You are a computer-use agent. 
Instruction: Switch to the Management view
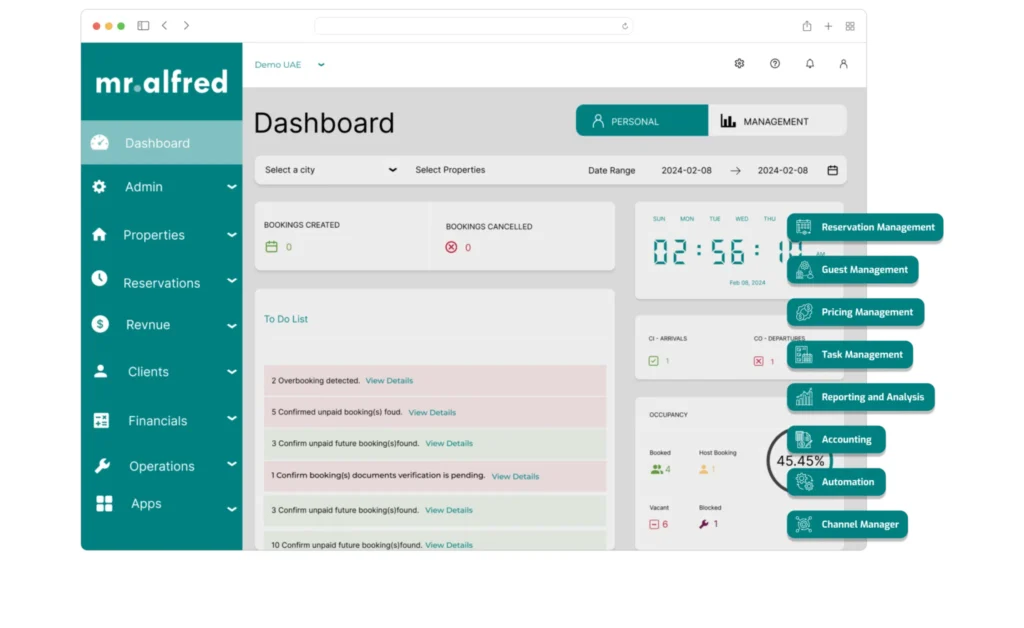coord(776,121)
